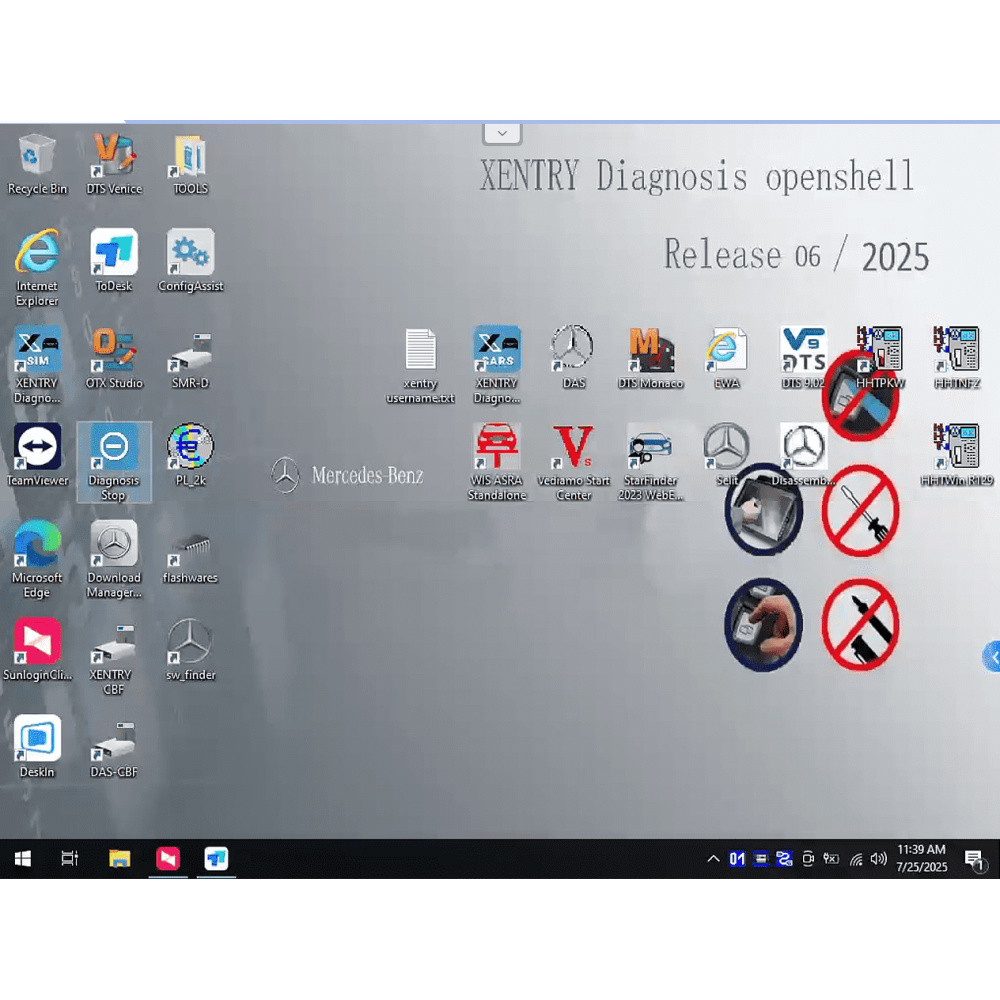This screenshot has width=1000, height=1000.
Task: Open the ToDesk desktop shortcut
Action: pyautogui.click(x=114, y=260)
